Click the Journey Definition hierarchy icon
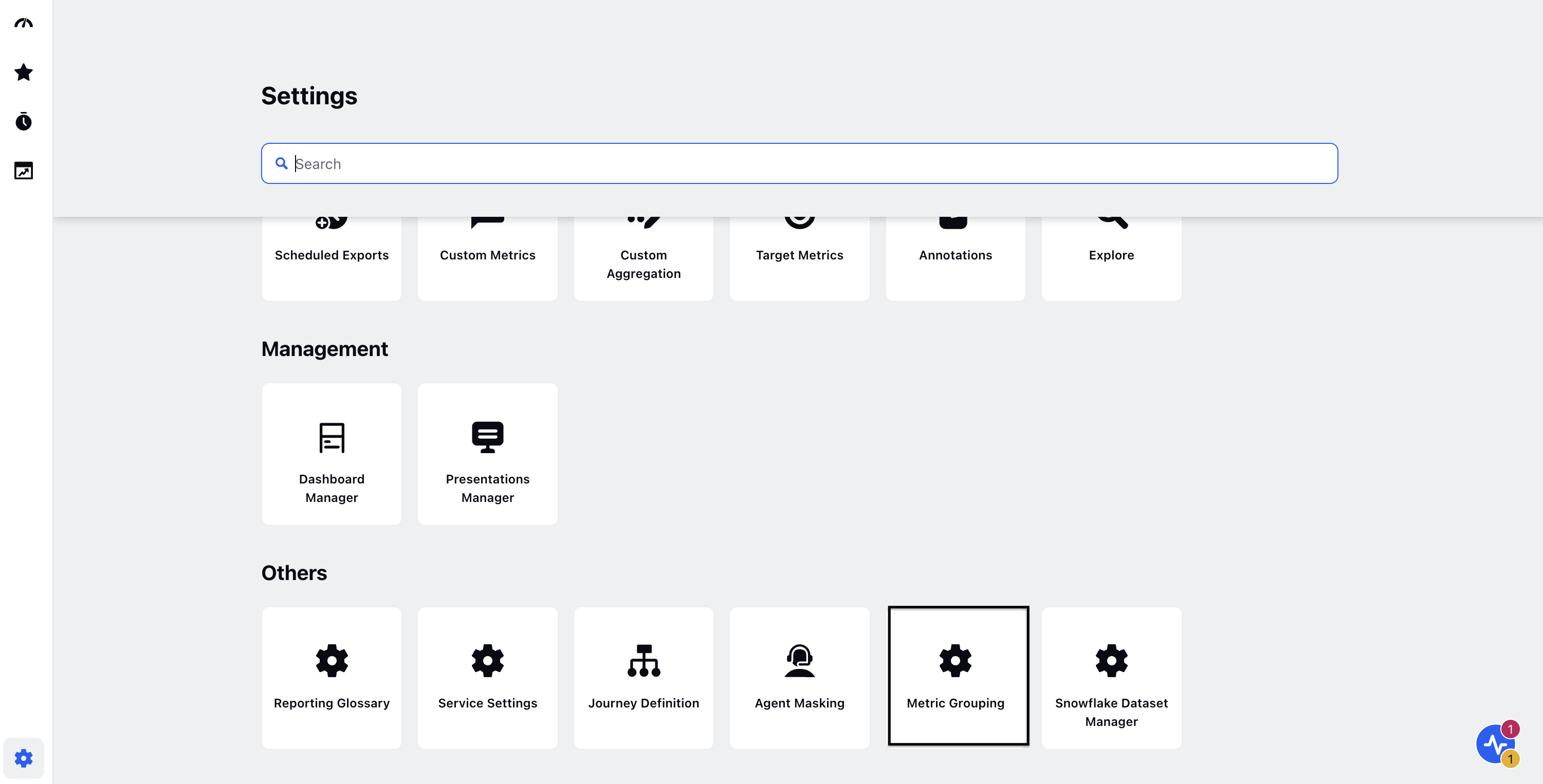Viewport: 1543px width, 784px height. click(644, 661)
